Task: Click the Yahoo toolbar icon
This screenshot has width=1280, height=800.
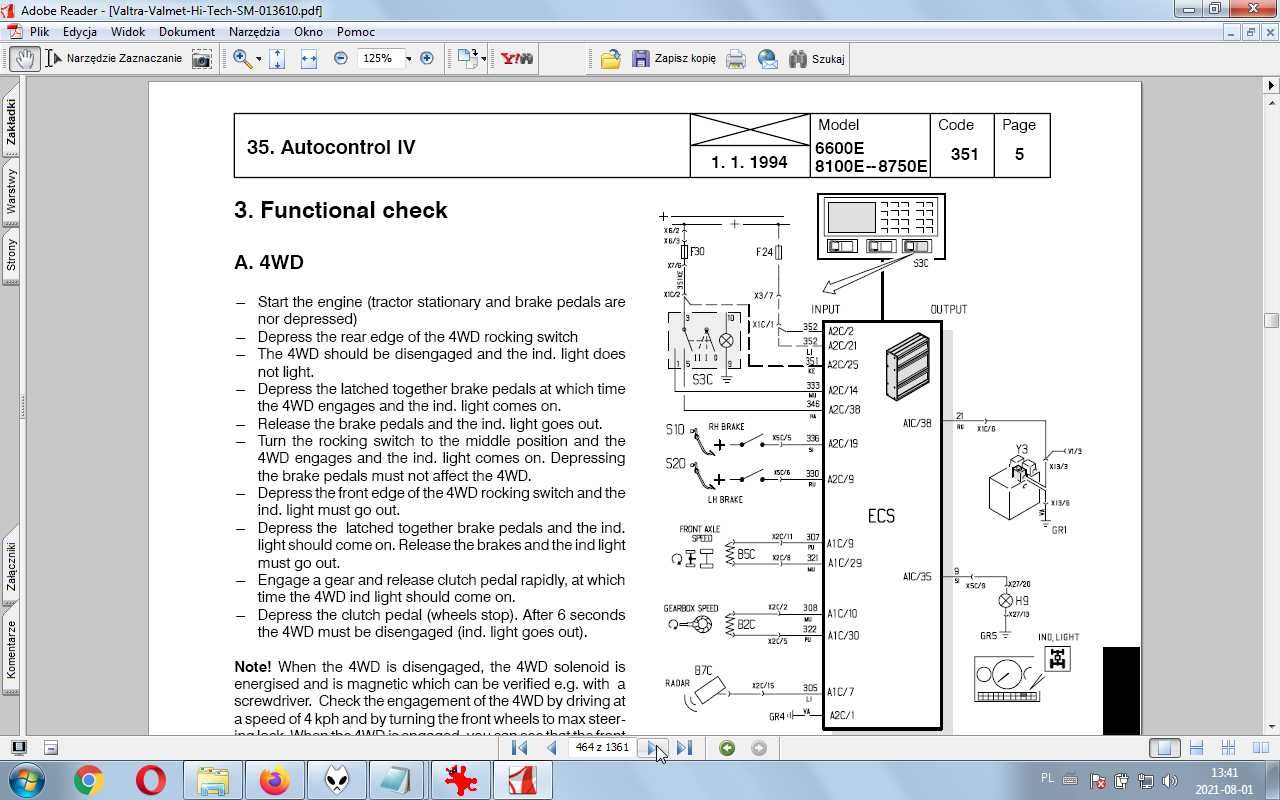Action: [517, 59]
